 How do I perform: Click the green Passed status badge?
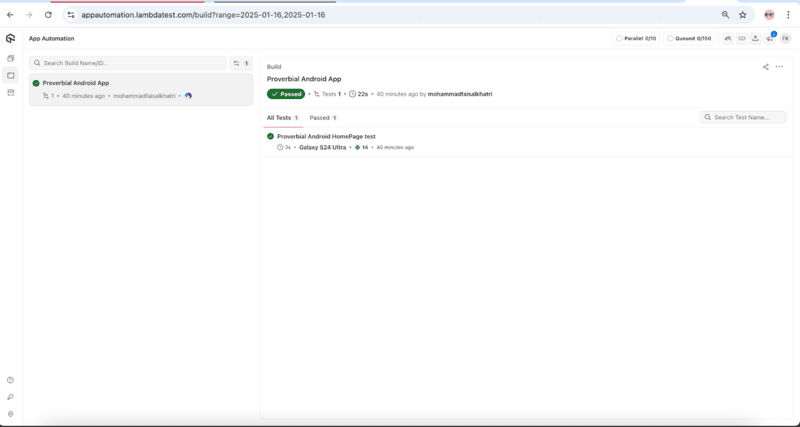pos(286,94)
